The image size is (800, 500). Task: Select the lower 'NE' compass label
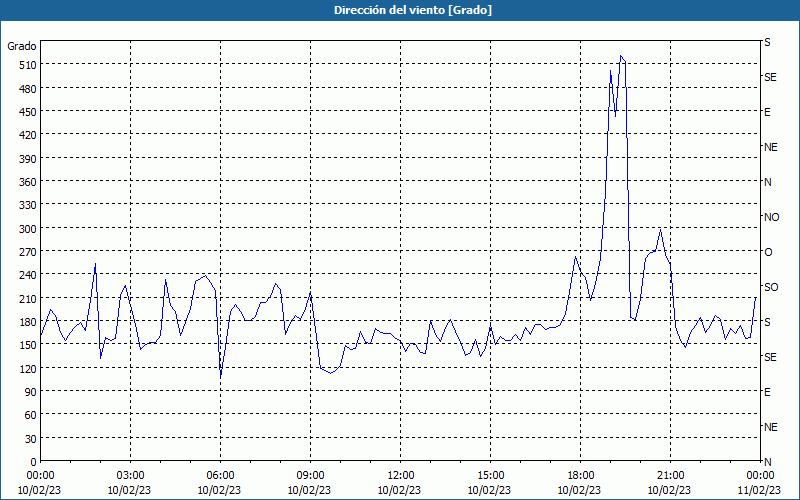point(771,427)
